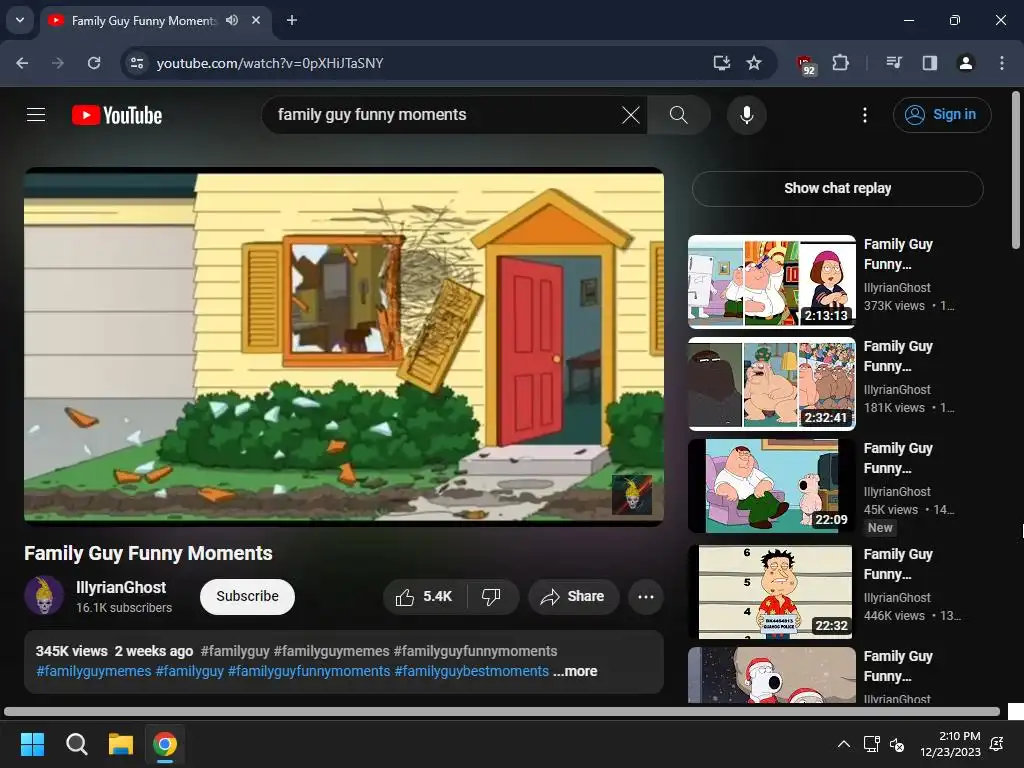
Task: Close the Family Guy Funny Moments tab
Action: tap(256, 20)
